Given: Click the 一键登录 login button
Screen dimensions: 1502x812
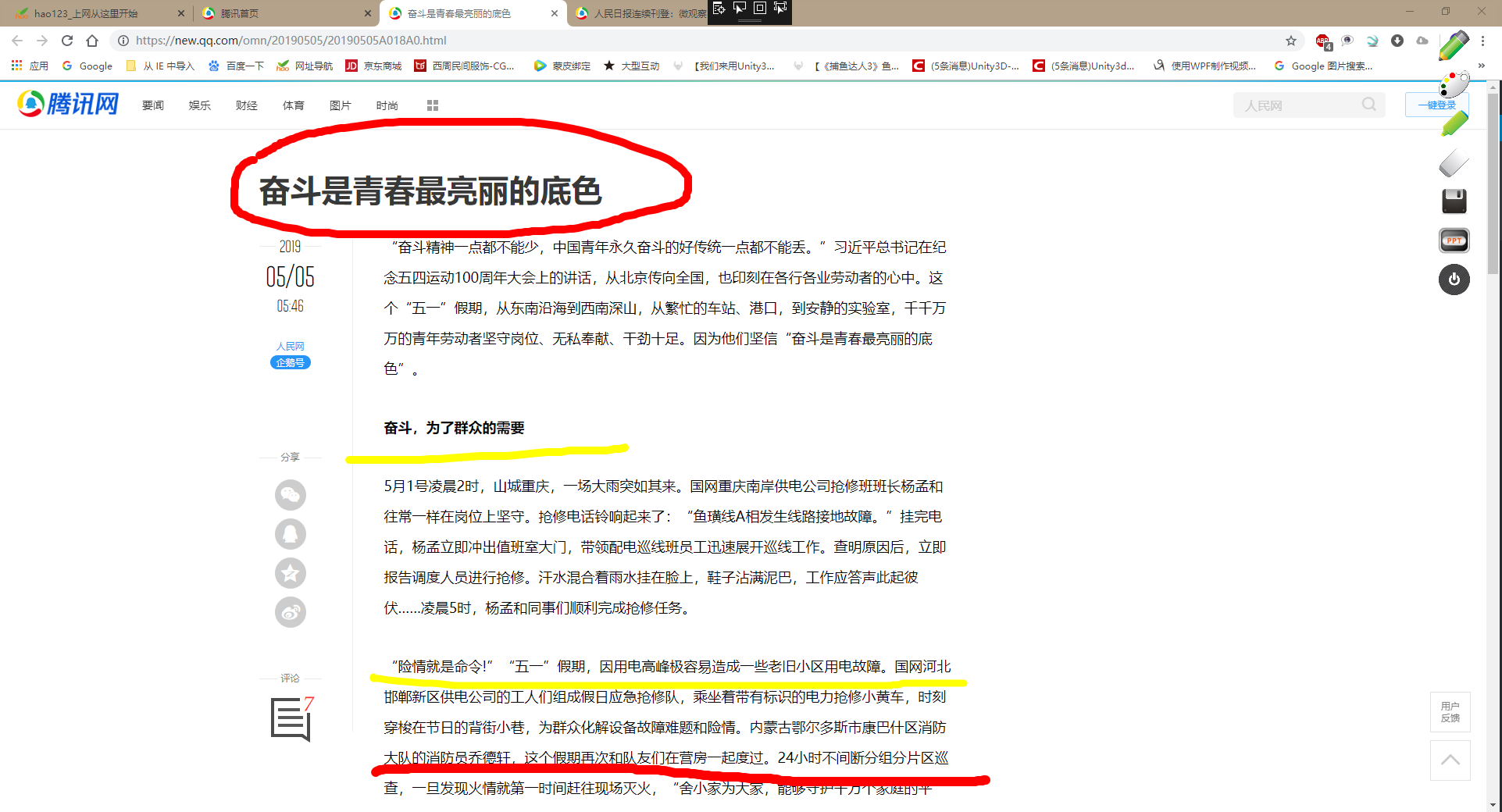Looking at the screenshot, I should [x=1436, y=105].
